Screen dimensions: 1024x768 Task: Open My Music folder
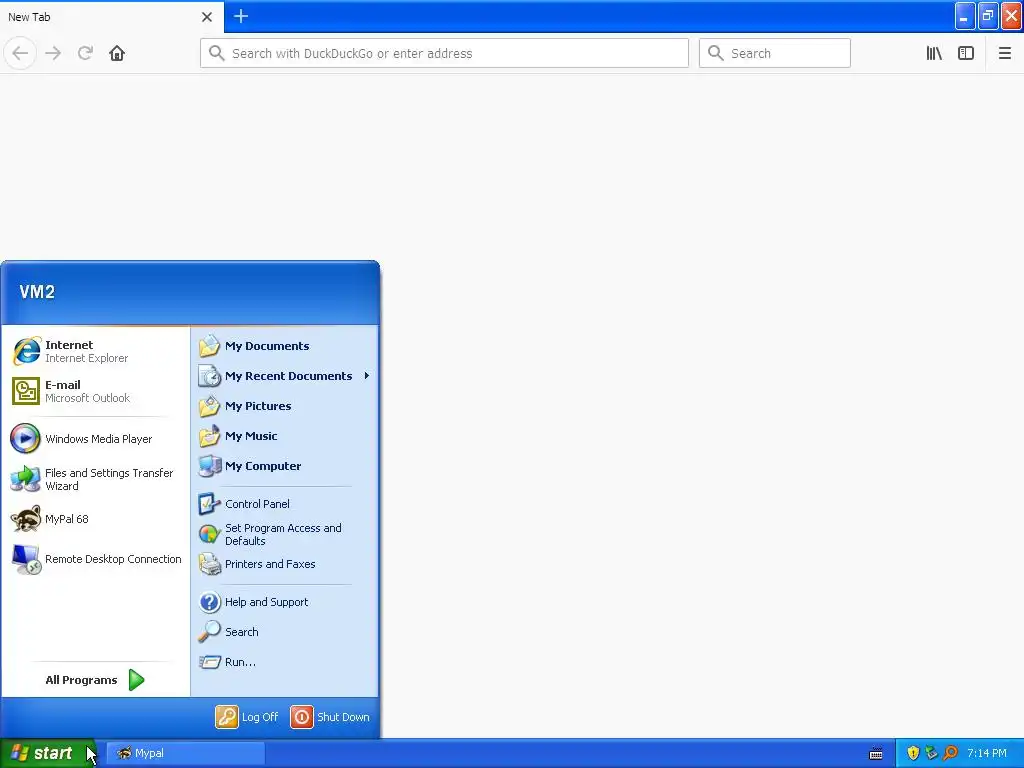285,436
